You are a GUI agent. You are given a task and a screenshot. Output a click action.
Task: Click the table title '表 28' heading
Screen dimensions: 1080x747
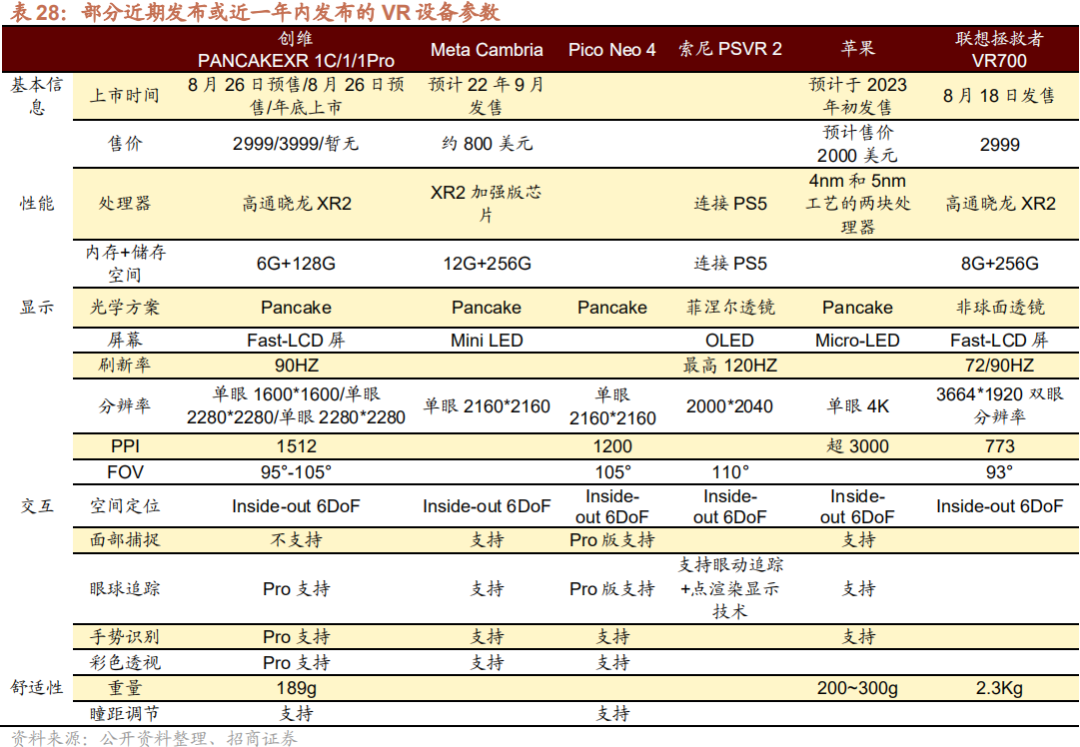tap(255, 12)
